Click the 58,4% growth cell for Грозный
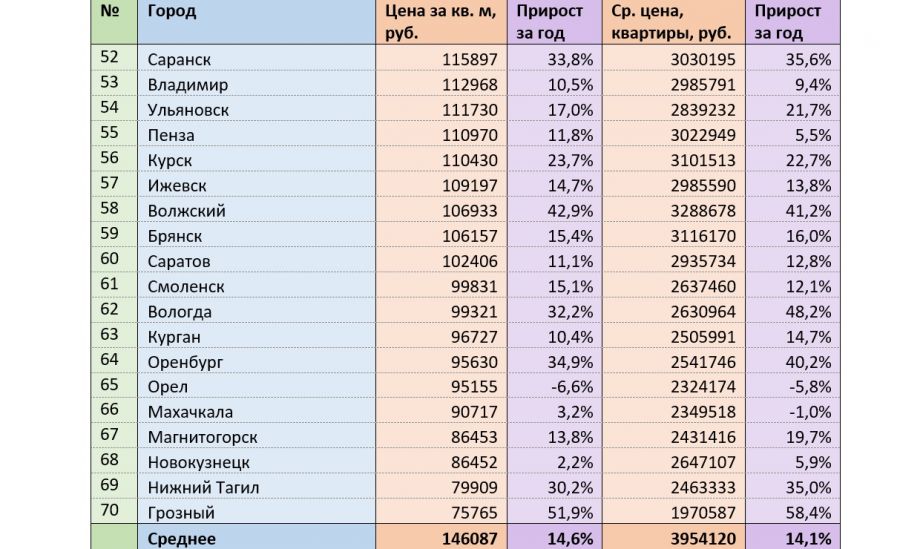900x549 pixels. (x=810, y=513)
